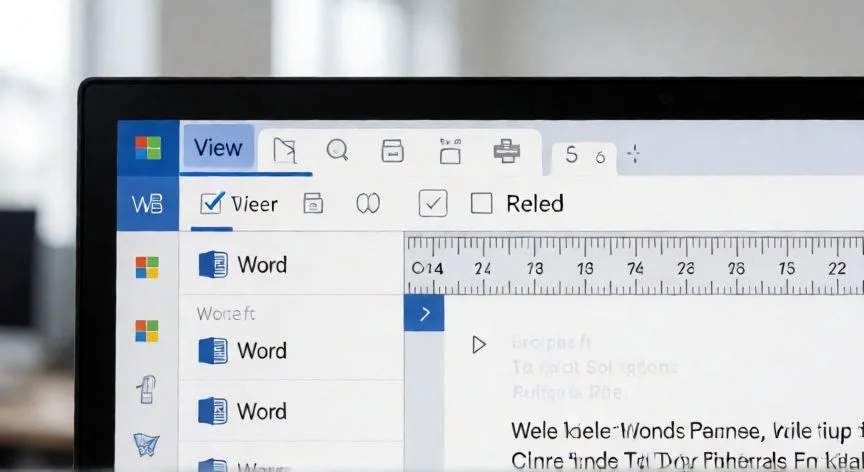Click the Worteft section heading

[226, 313]
